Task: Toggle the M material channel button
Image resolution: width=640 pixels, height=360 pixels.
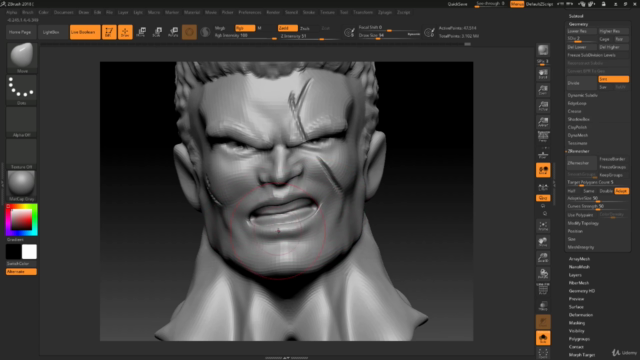Action: click(x=259, y=28)
